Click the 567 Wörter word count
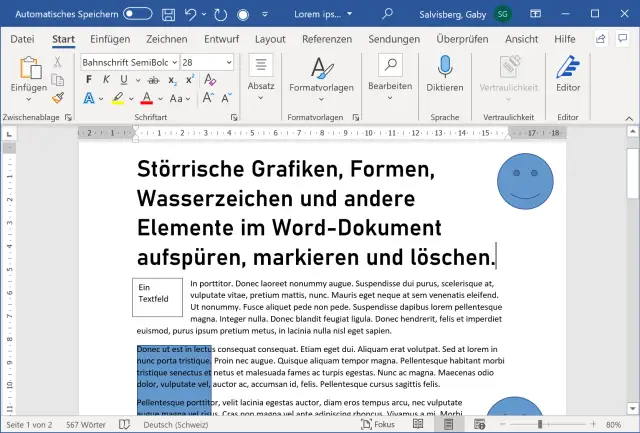The width and height of the screenshot is (640, 433). [x=87, y=424]
